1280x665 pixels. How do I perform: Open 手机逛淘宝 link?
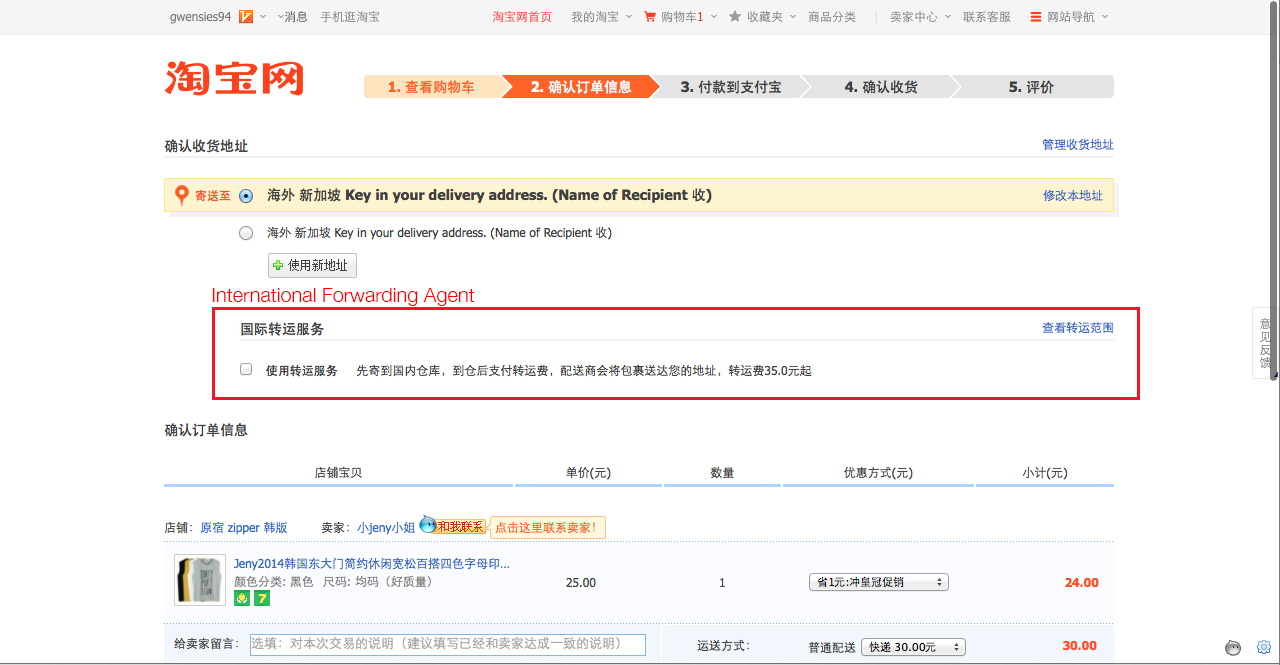coord(350,16)
